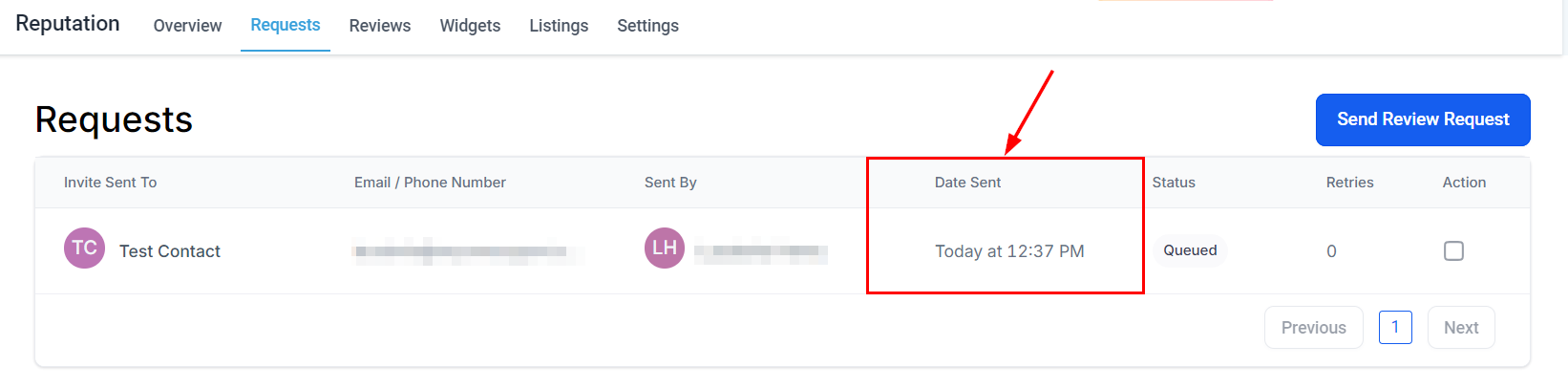
Task: Open the Widgets tab
Action: coord(470,26)
